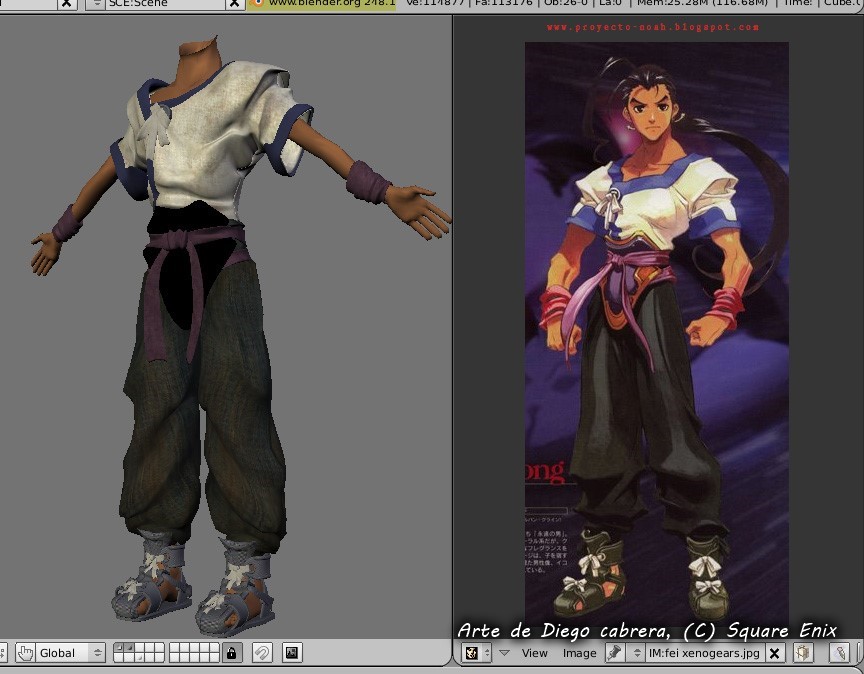The width and height of the screenshot is (864, 674).
Task: Toggle the layer lock padlock button
Action: [231, 653]
